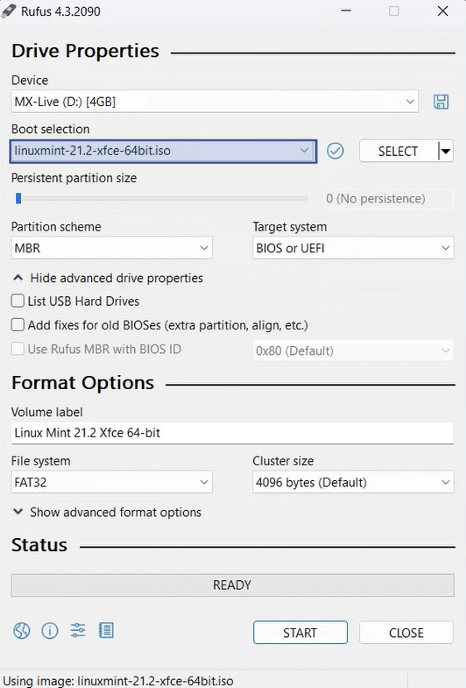This screenshot has width=466, height=688.
Task: Click the Drive Properties heading
Action: (x=85, y=51)
